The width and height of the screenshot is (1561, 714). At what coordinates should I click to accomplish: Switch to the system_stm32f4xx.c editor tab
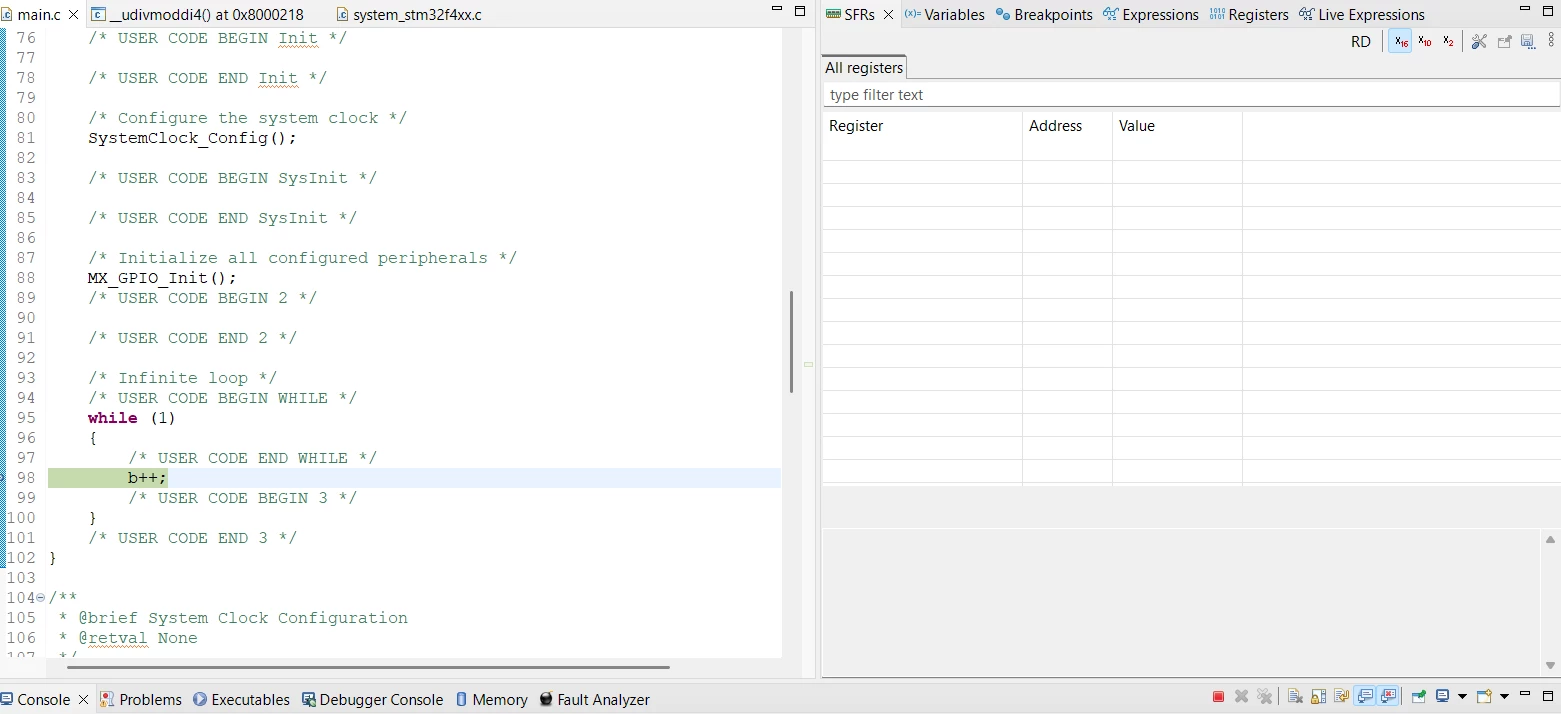point(409,14)
